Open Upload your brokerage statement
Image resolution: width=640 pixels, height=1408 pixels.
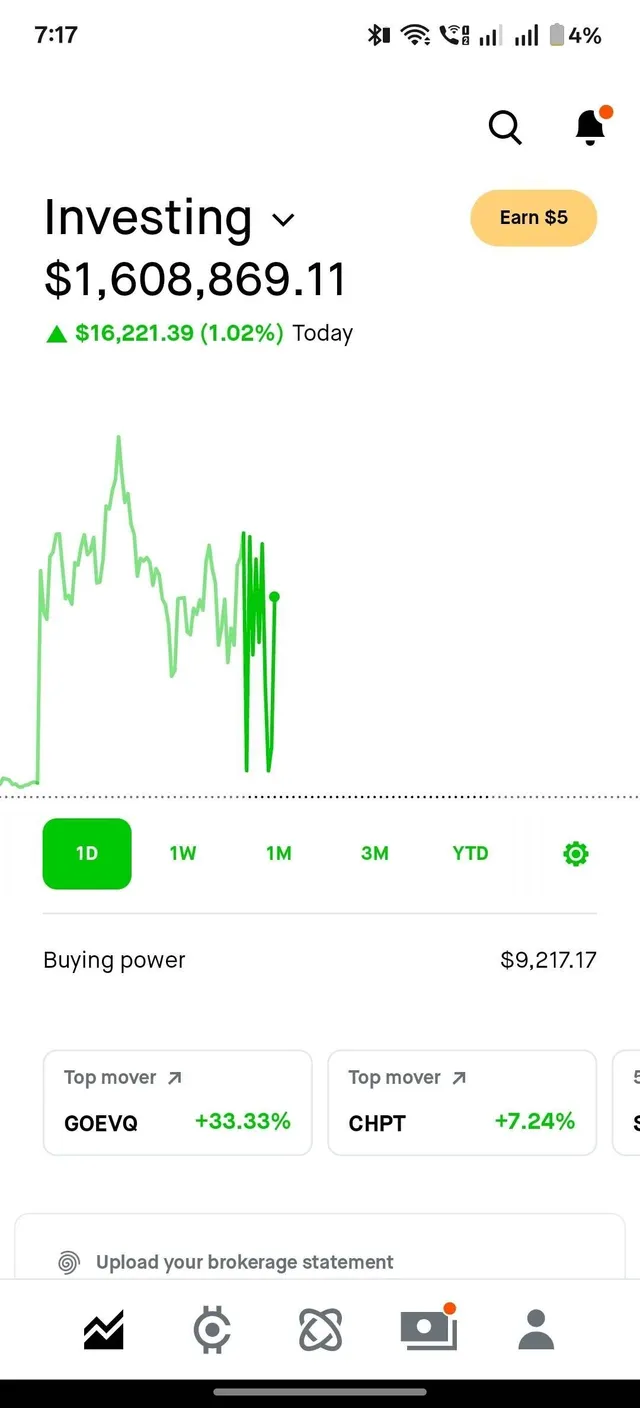pyautogui.click(x=246, y=1262)
